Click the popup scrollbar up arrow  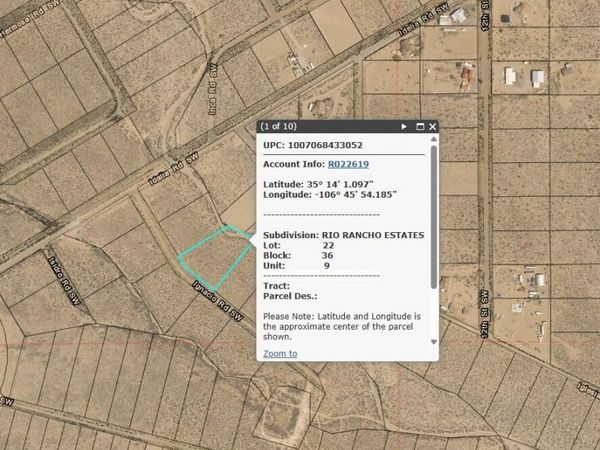coord(434,139)
